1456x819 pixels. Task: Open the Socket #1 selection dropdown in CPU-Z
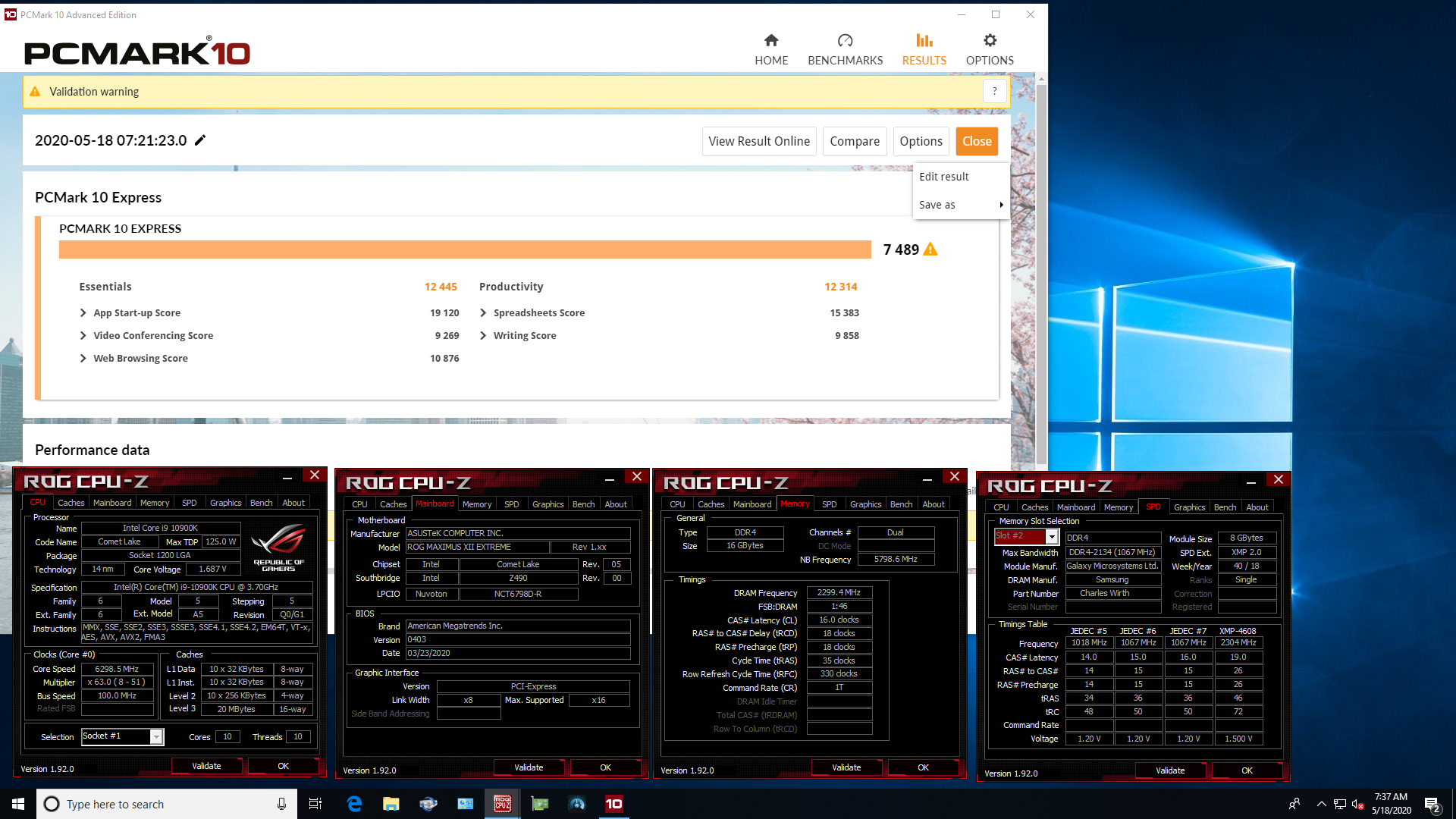pyautogui.click(x=156, y=736)
